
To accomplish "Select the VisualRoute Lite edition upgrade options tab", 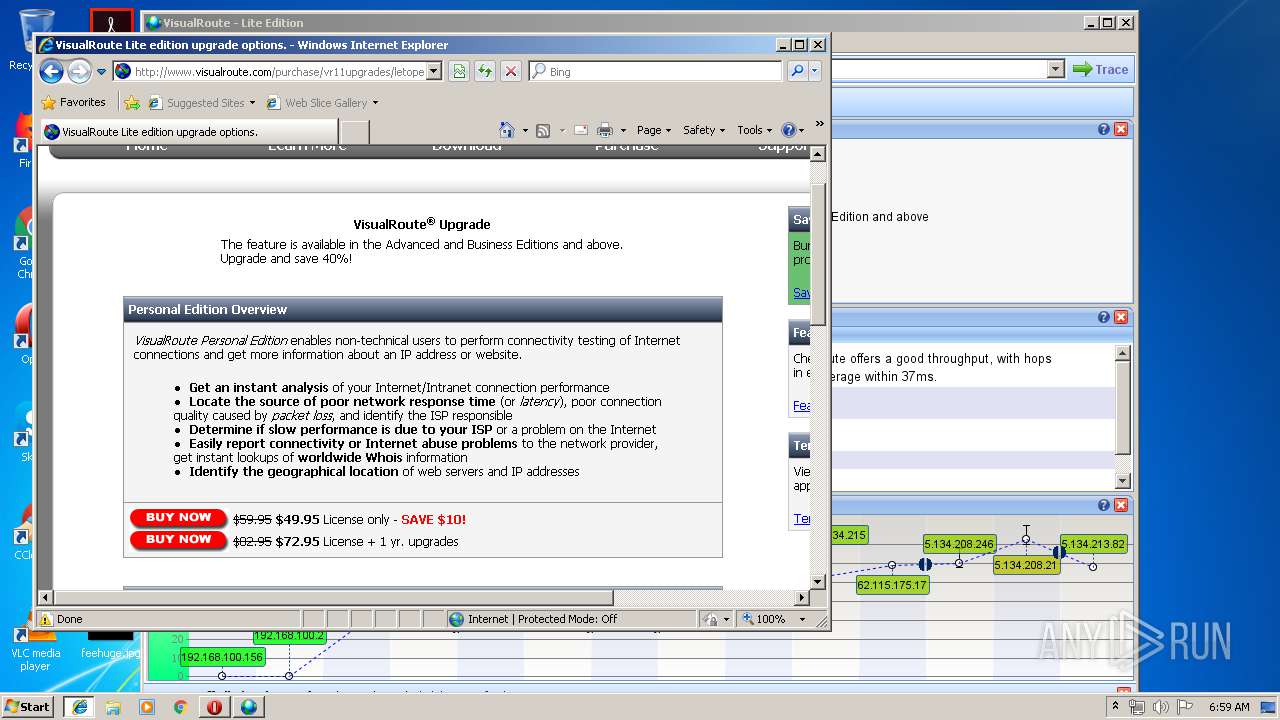I will [x=188, y=131].
